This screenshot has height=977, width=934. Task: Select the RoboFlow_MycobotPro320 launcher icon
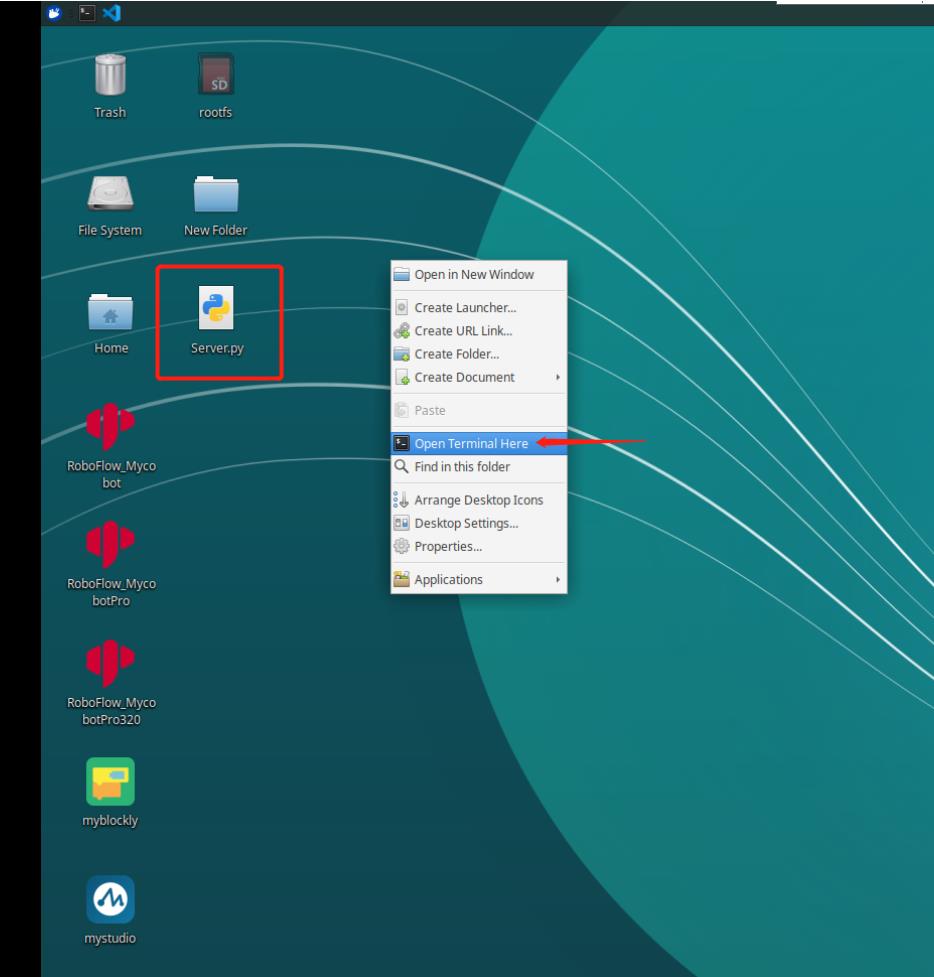point(110,663)
